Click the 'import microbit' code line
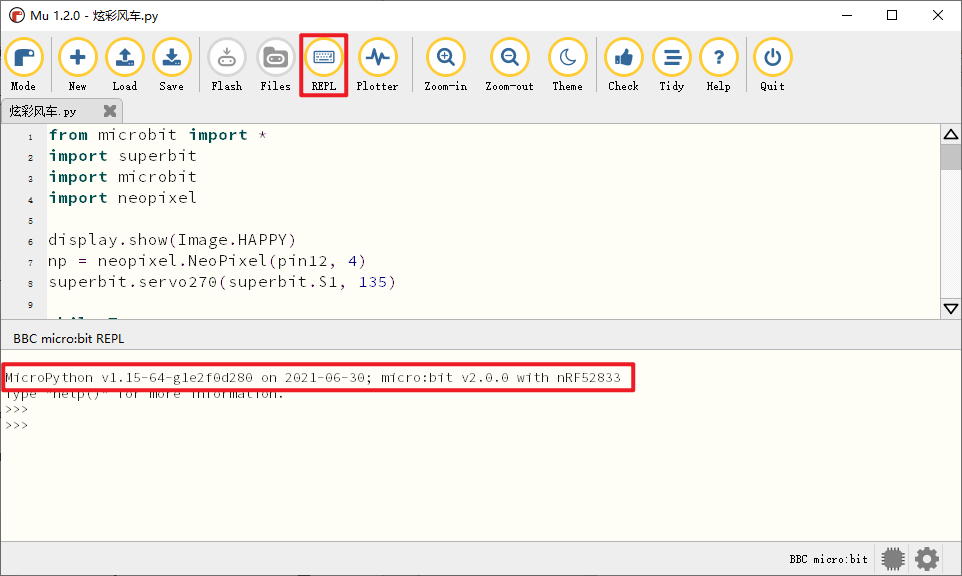Viewport: 962px width, 576px height. (x=123, y=177)
